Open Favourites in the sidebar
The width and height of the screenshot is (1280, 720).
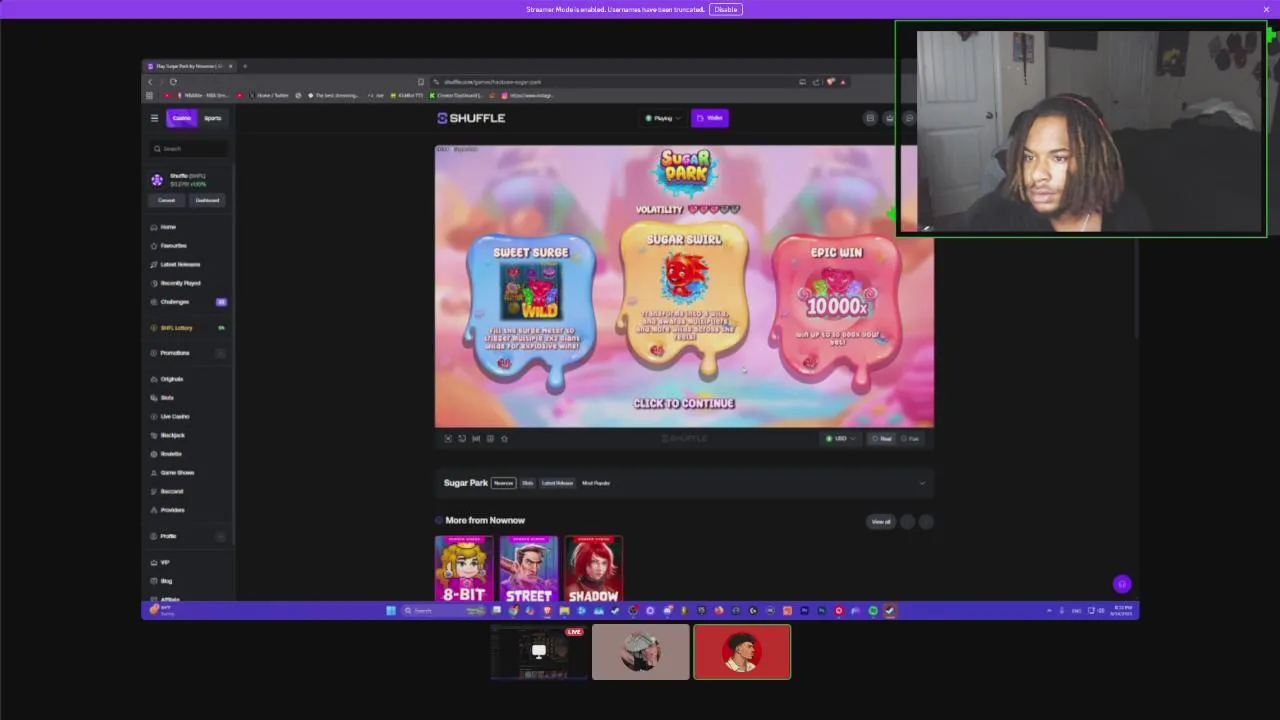(173, 245)
